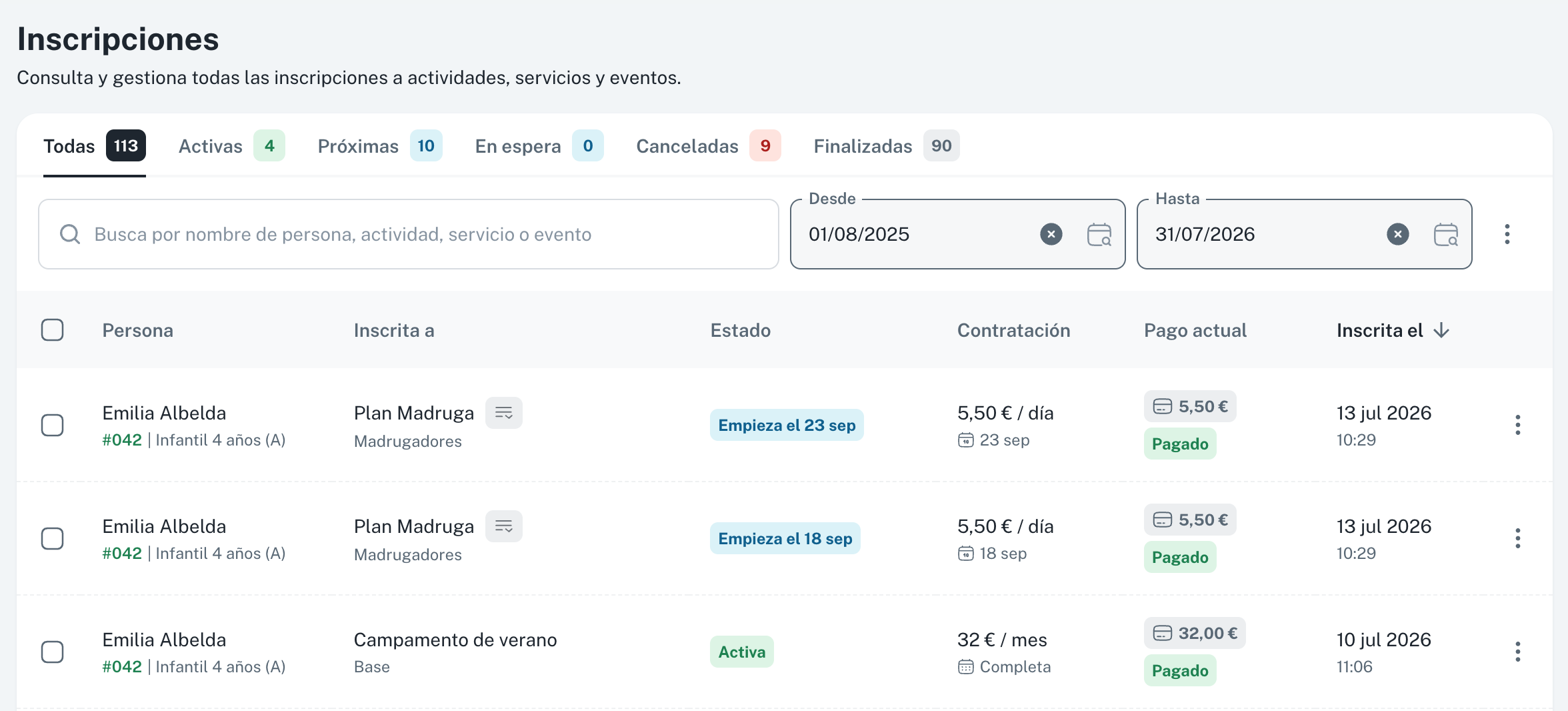Click the 10 jul 2026 inscription date
Screen dimensions: 1568x711
pyautogui.click(x=1384, y=640)
